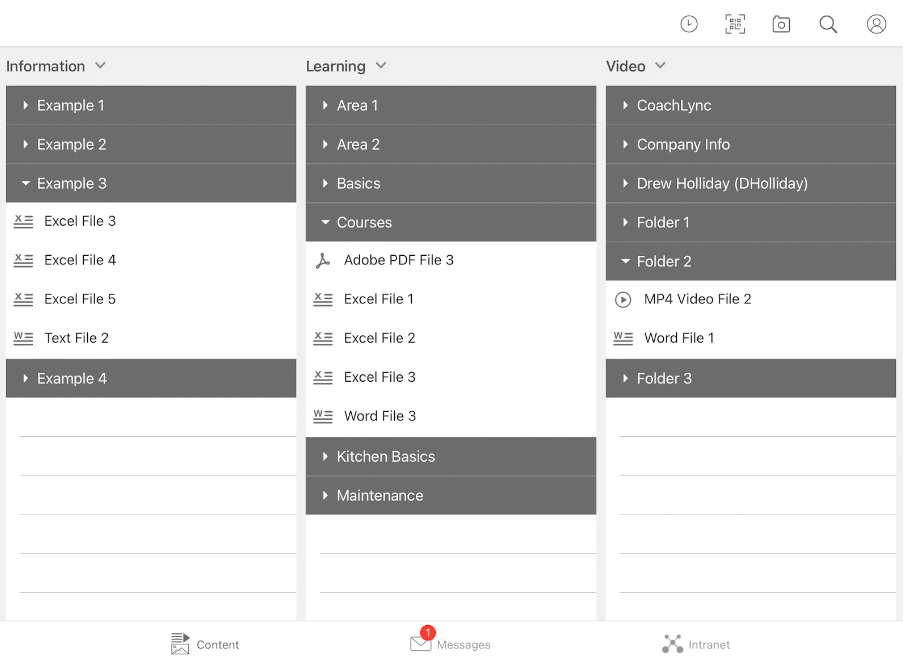Open Excel File 3 in Courses

[451, 377]
